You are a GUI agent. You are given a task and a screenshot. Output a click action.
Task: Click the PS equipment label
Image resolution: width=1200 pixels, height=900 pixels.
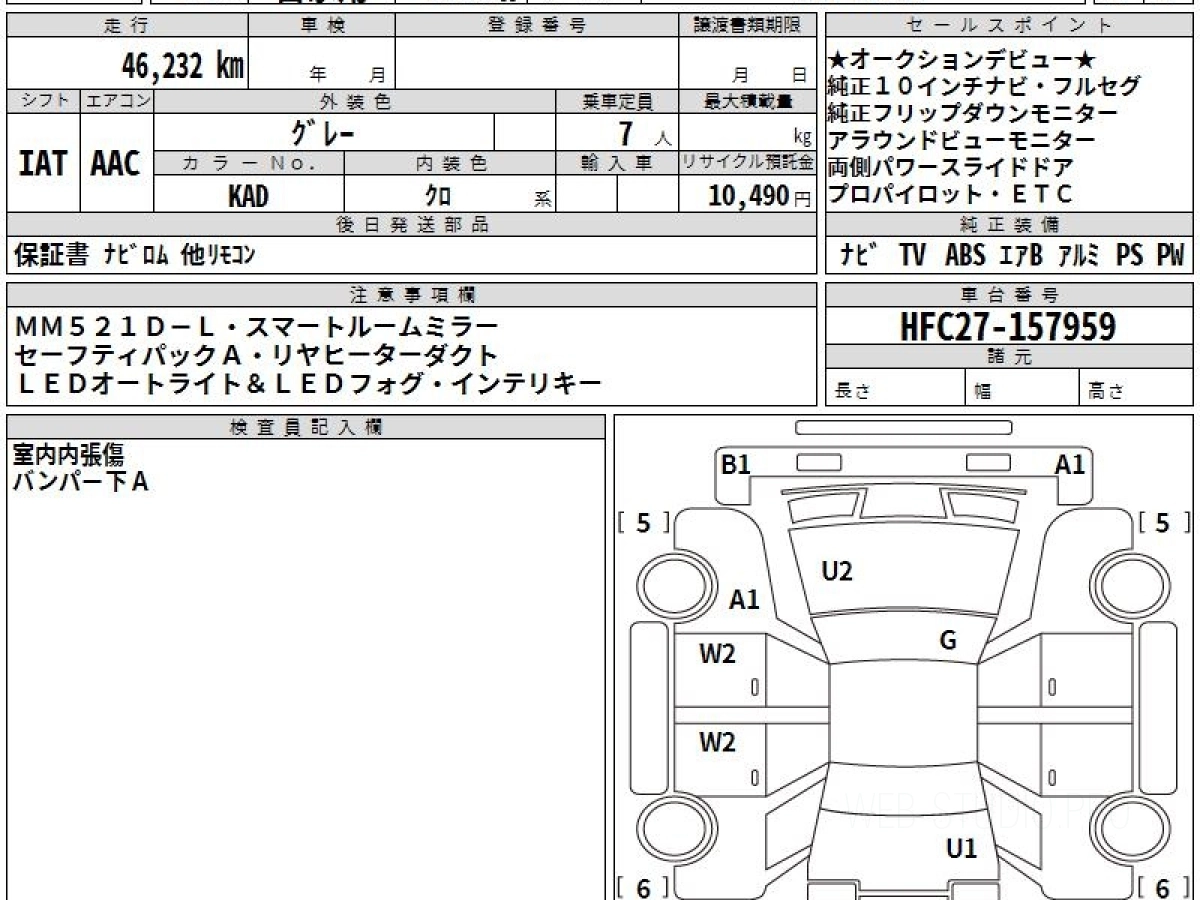click(x=1130, y=256)
